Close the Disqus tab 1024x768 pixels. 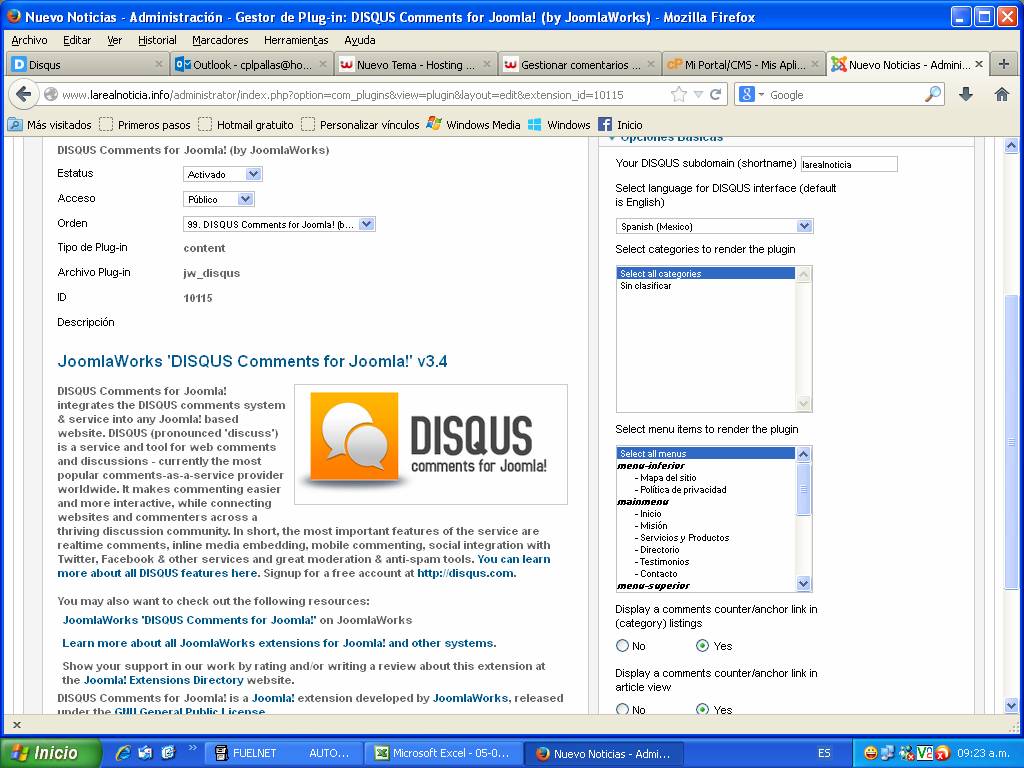(159, 64)
